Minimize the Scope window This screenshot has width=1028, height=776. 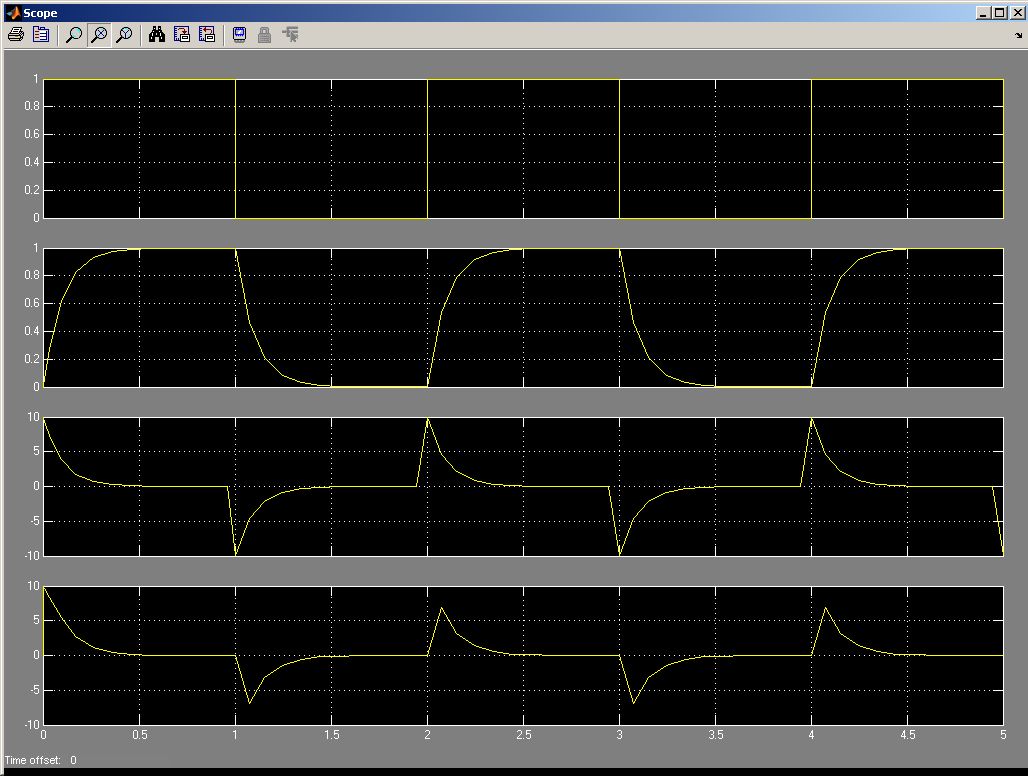[x=985, y=13]
